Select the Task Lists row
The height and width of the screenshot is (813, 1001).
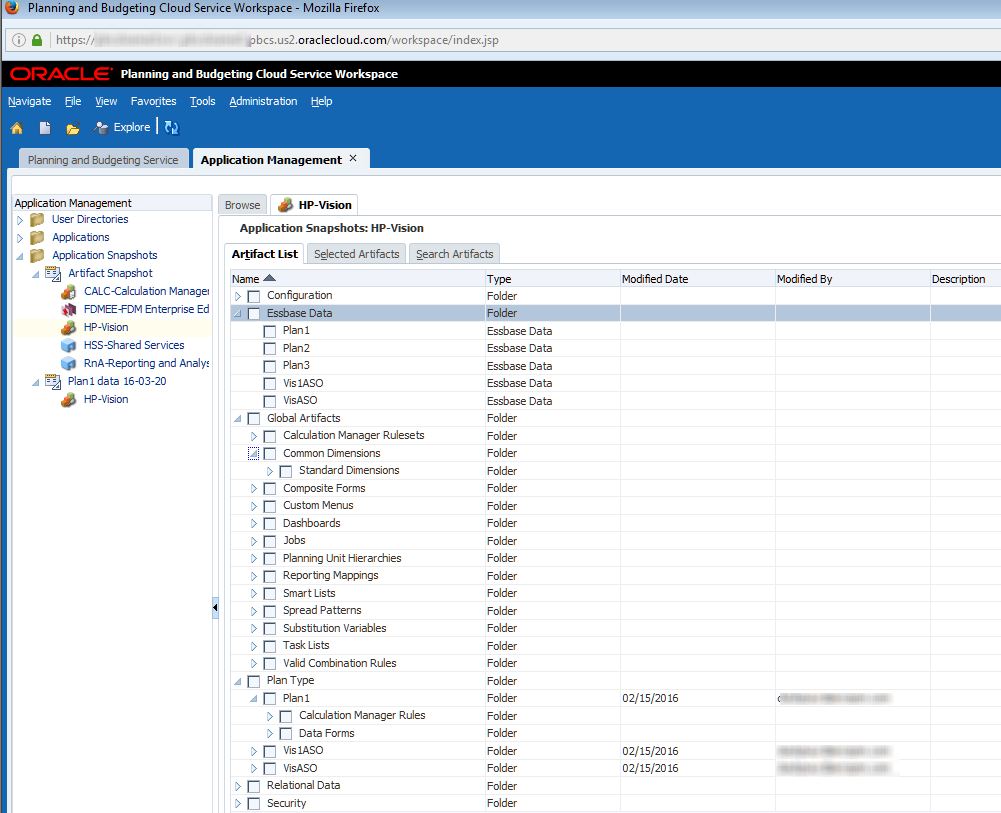coord(615,646)
